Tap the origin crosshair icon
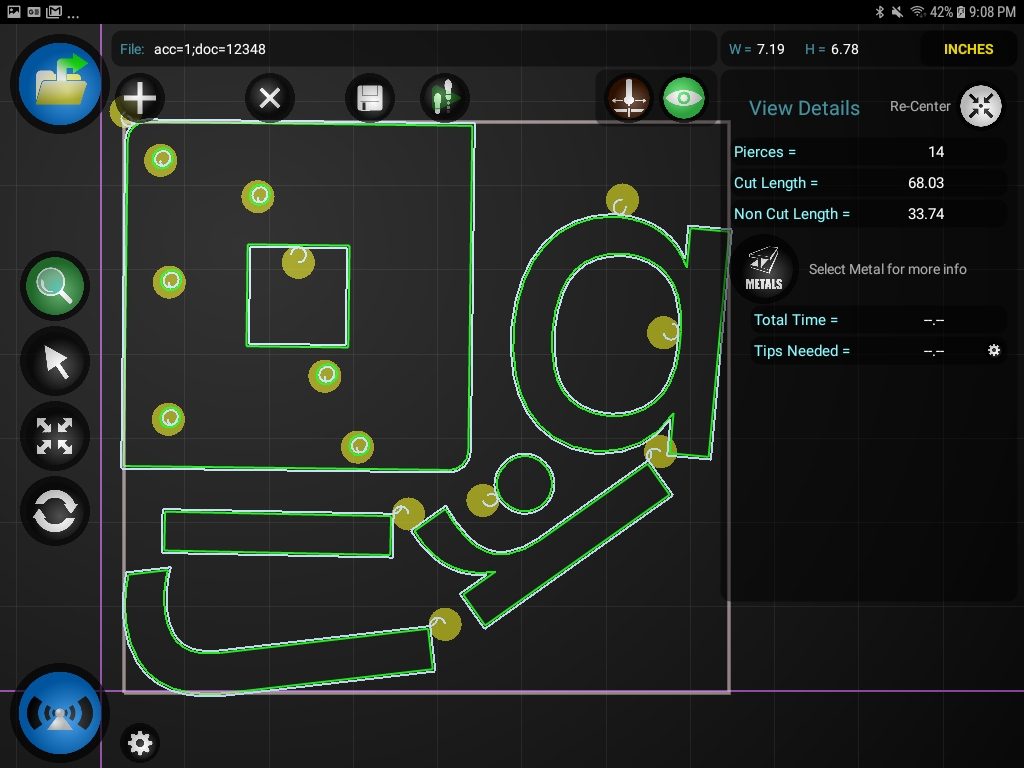The image size is (1024, 768). point(629,98)
